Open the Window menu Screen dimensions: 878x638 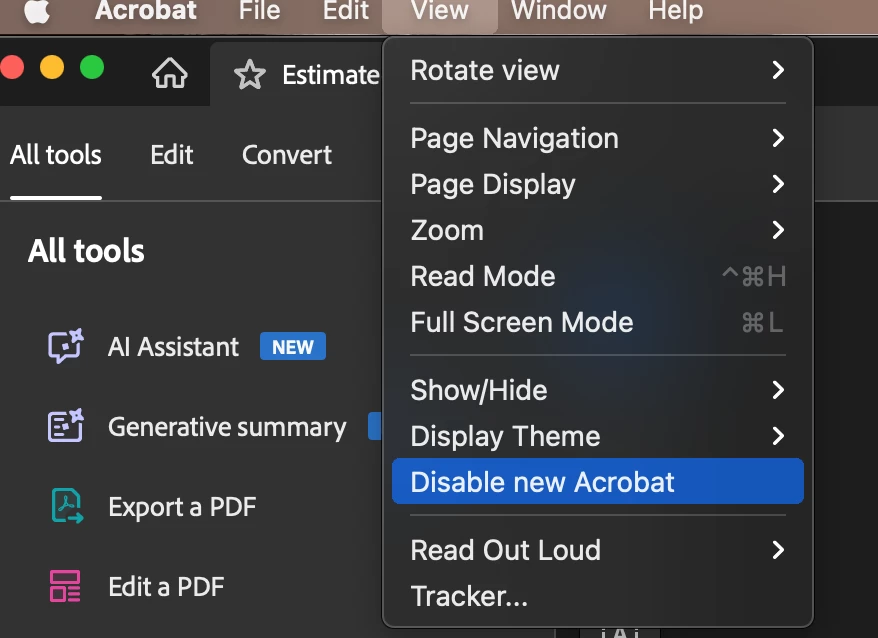559,10
